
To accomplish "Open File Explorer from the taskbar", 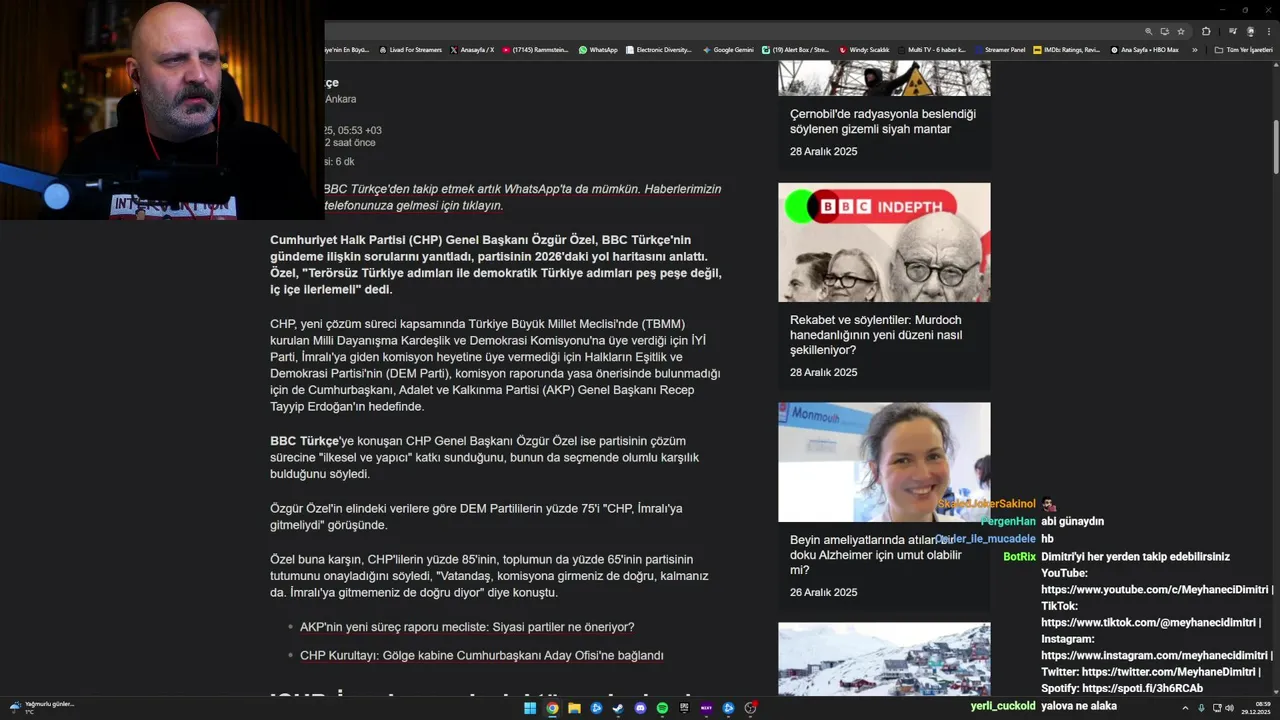I will click(x=574, y=708).
